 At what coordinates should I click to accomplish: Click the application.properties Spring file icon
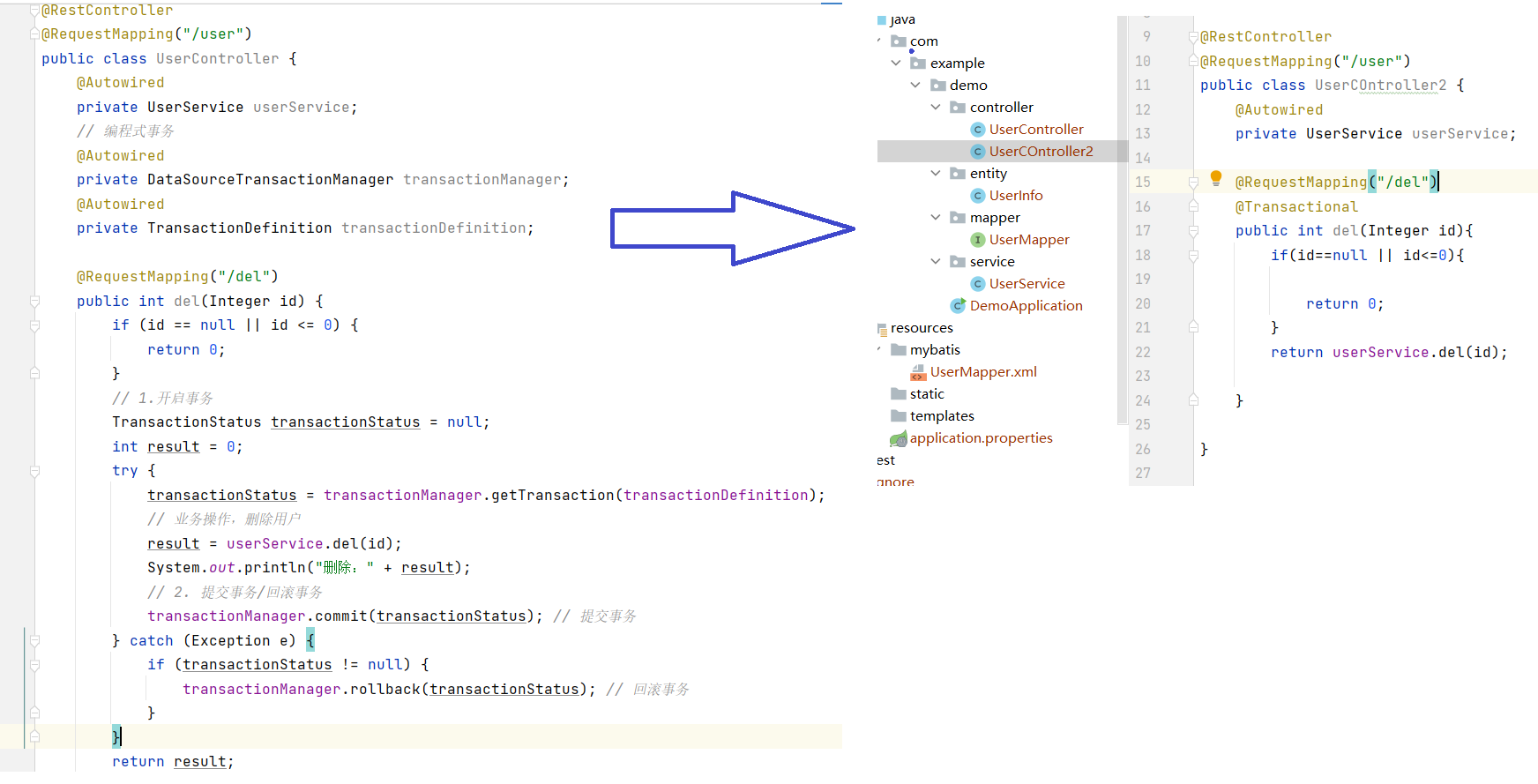coord(899,438)
